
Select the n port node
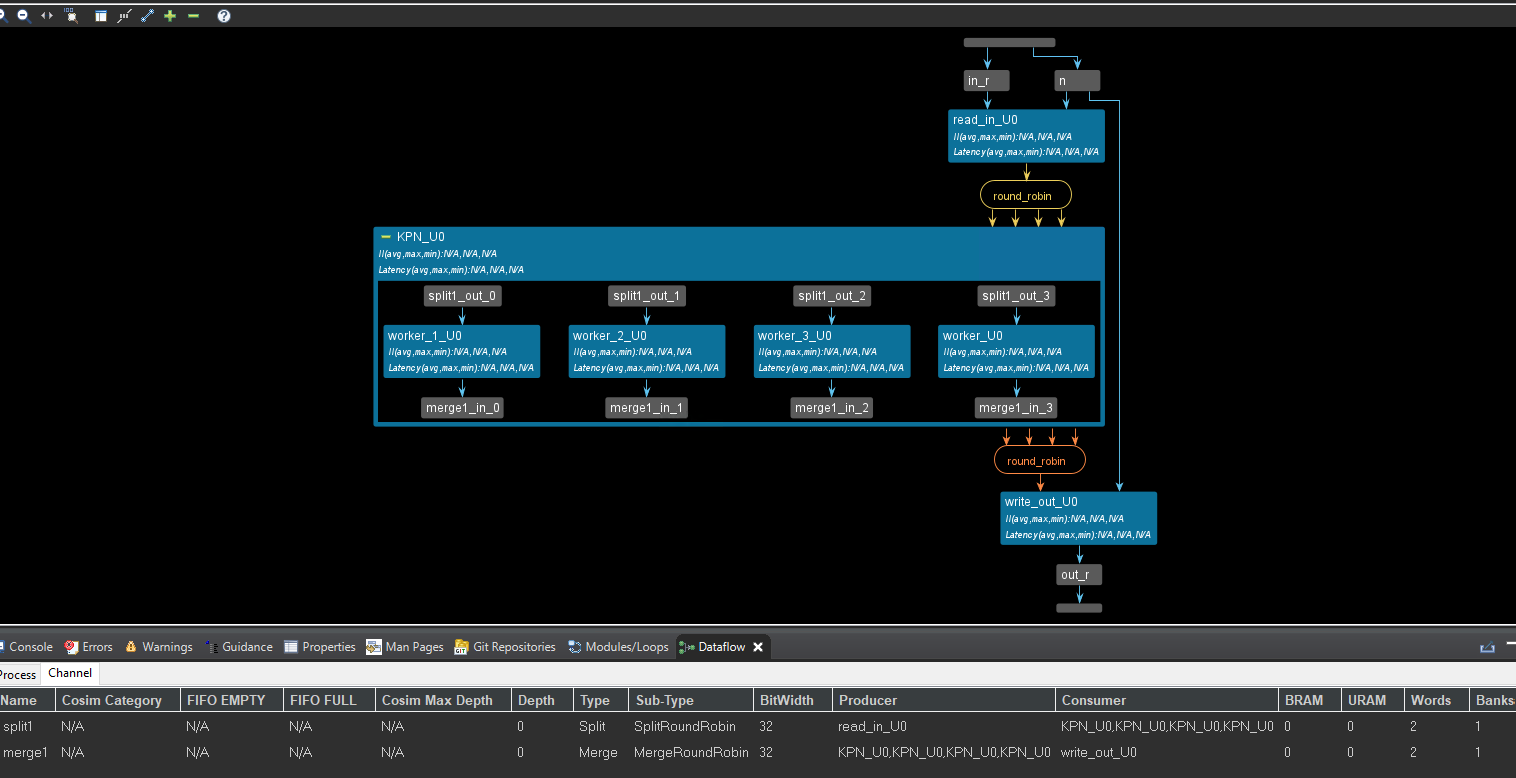pyautogui.click(x=1077, y=81)
